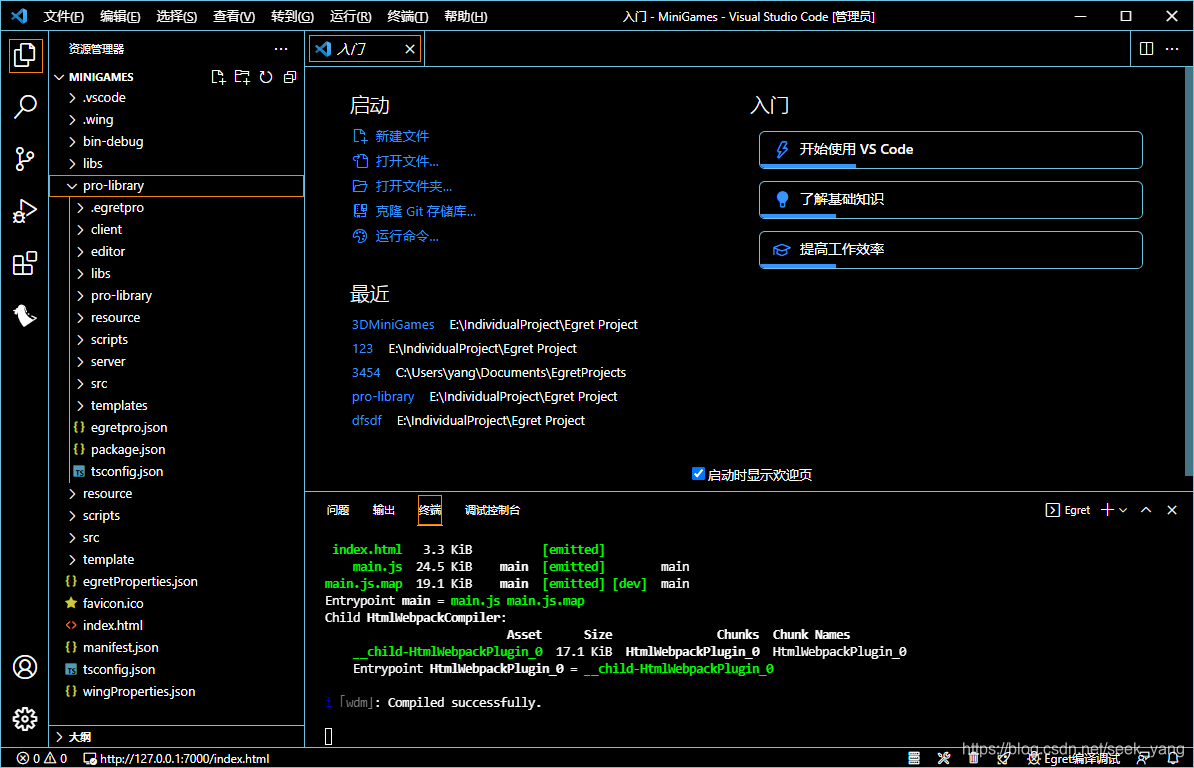Switch to the 问题 panel tab
The height and width of the screenshot is (768, 1194).
pos(337,510)
